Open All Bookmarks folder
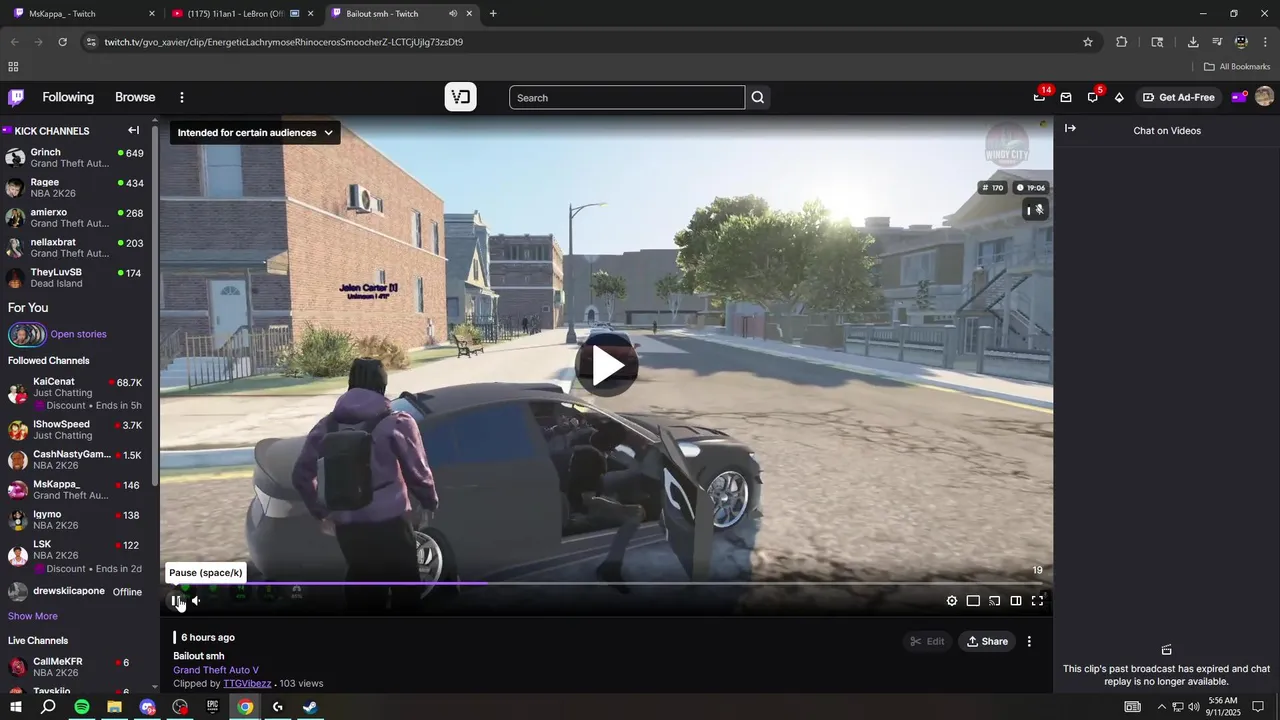 pos(1237,67)
